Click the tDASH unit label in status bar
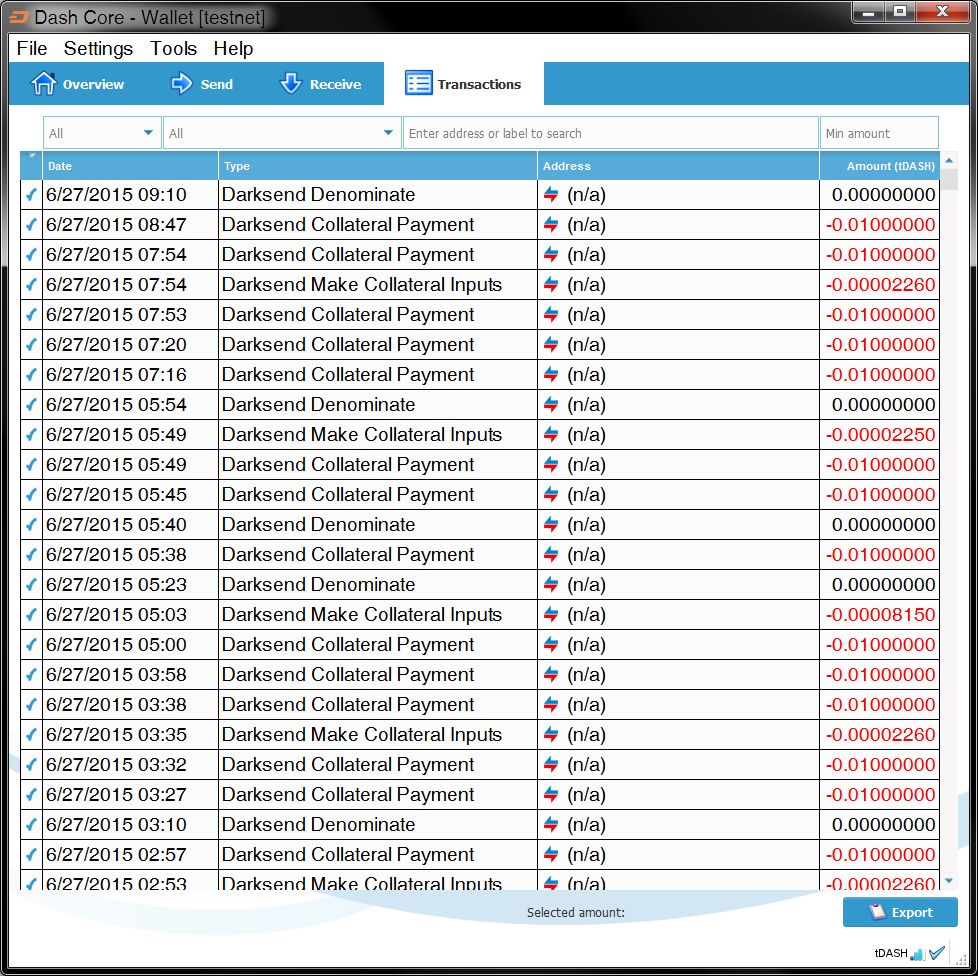978x976 pixels. [891, 953]
